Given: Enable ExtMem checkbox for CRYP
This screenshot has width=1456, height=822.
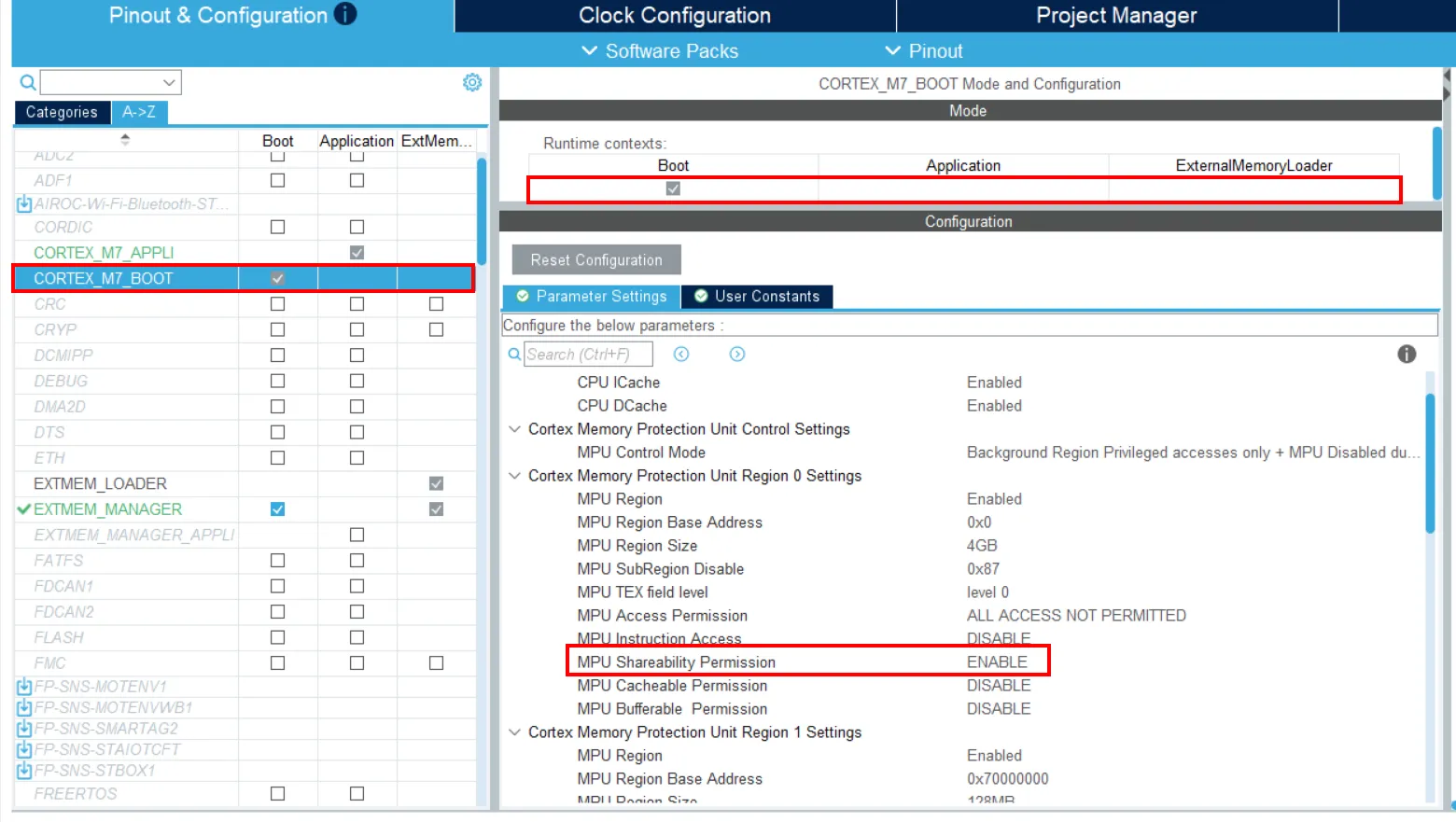Looking at the screenshot, I should click(436, 329).
